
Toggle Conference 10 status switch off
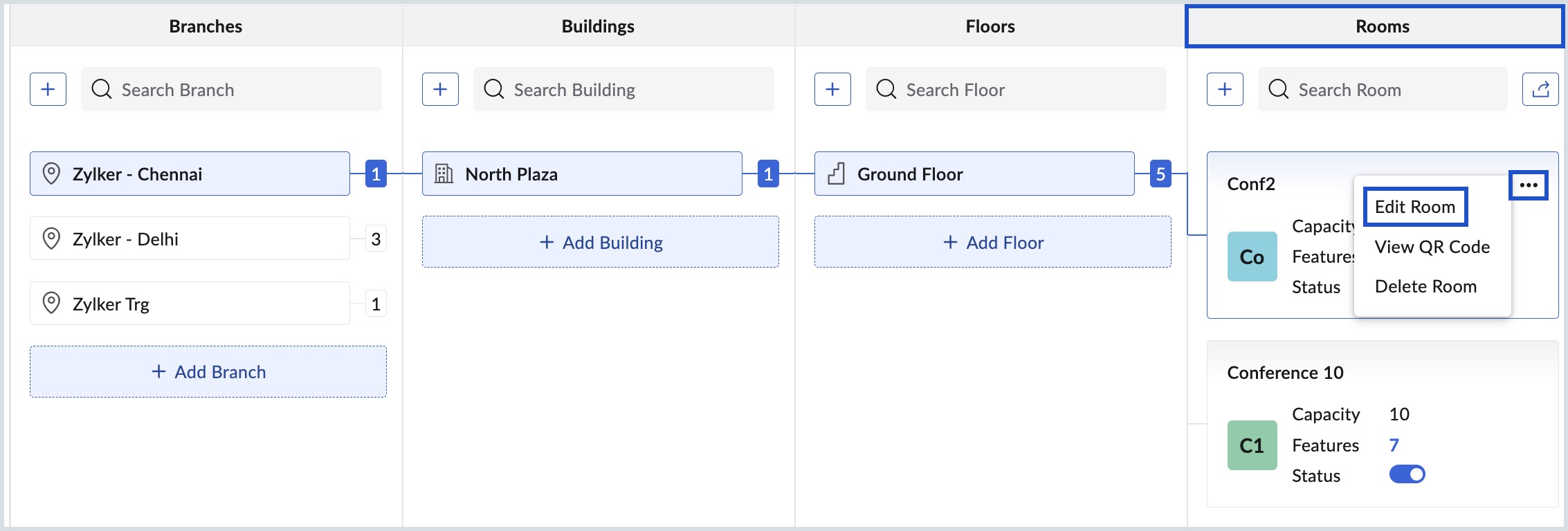[x=1407, y=474]
